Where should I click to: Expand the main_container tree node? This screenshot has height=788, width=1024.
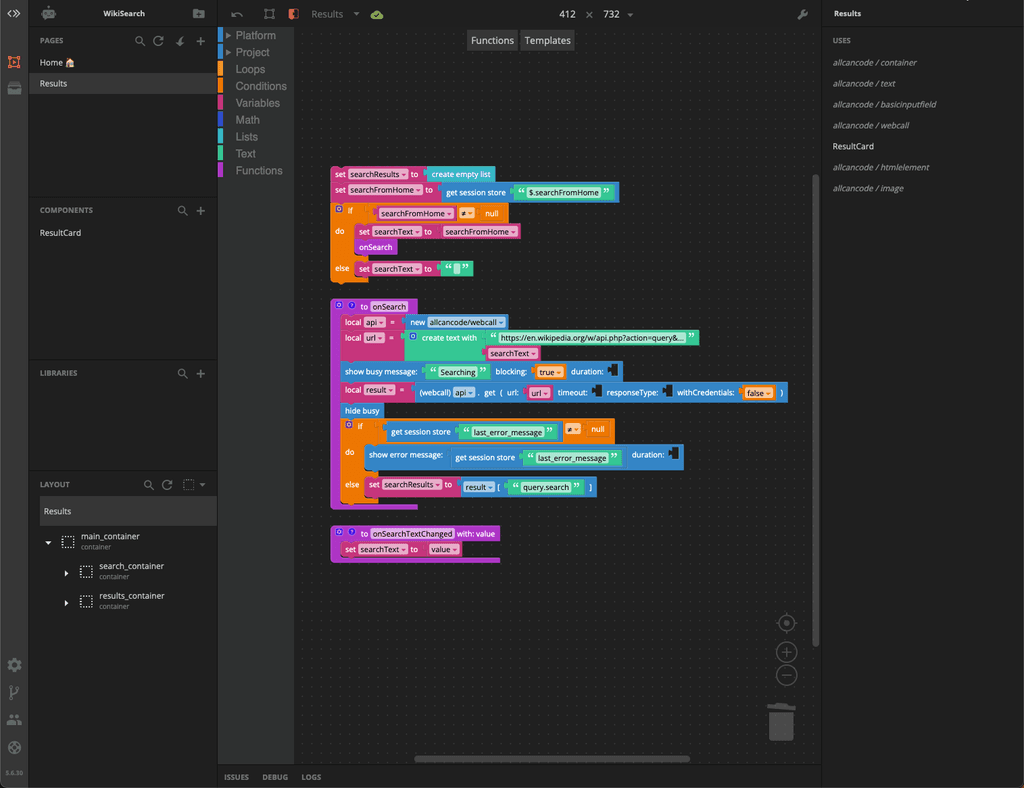click(48, 543)
